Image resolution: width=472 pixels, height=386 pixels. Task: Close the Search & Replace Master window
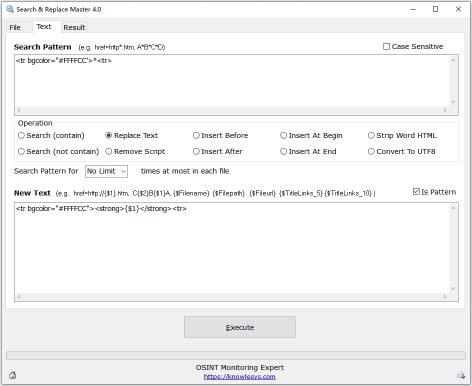point(458,9)
